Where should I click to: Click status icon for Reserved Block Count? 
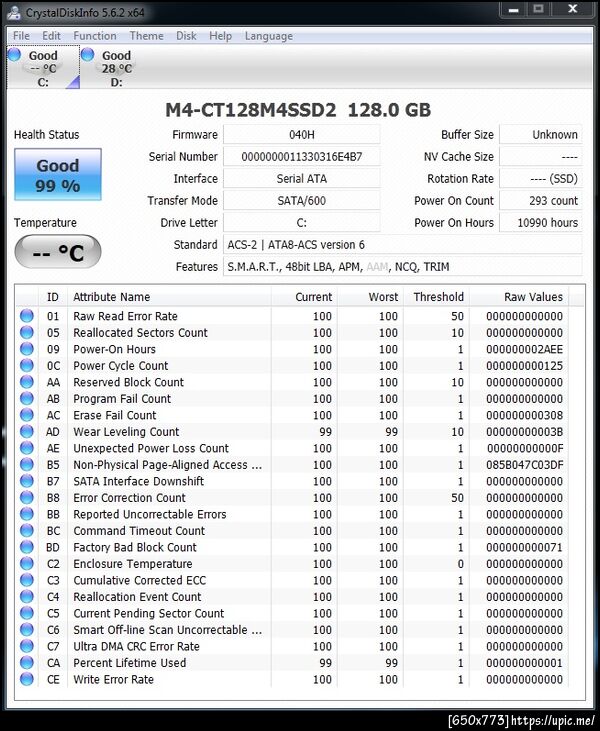(x=27, y=382)
